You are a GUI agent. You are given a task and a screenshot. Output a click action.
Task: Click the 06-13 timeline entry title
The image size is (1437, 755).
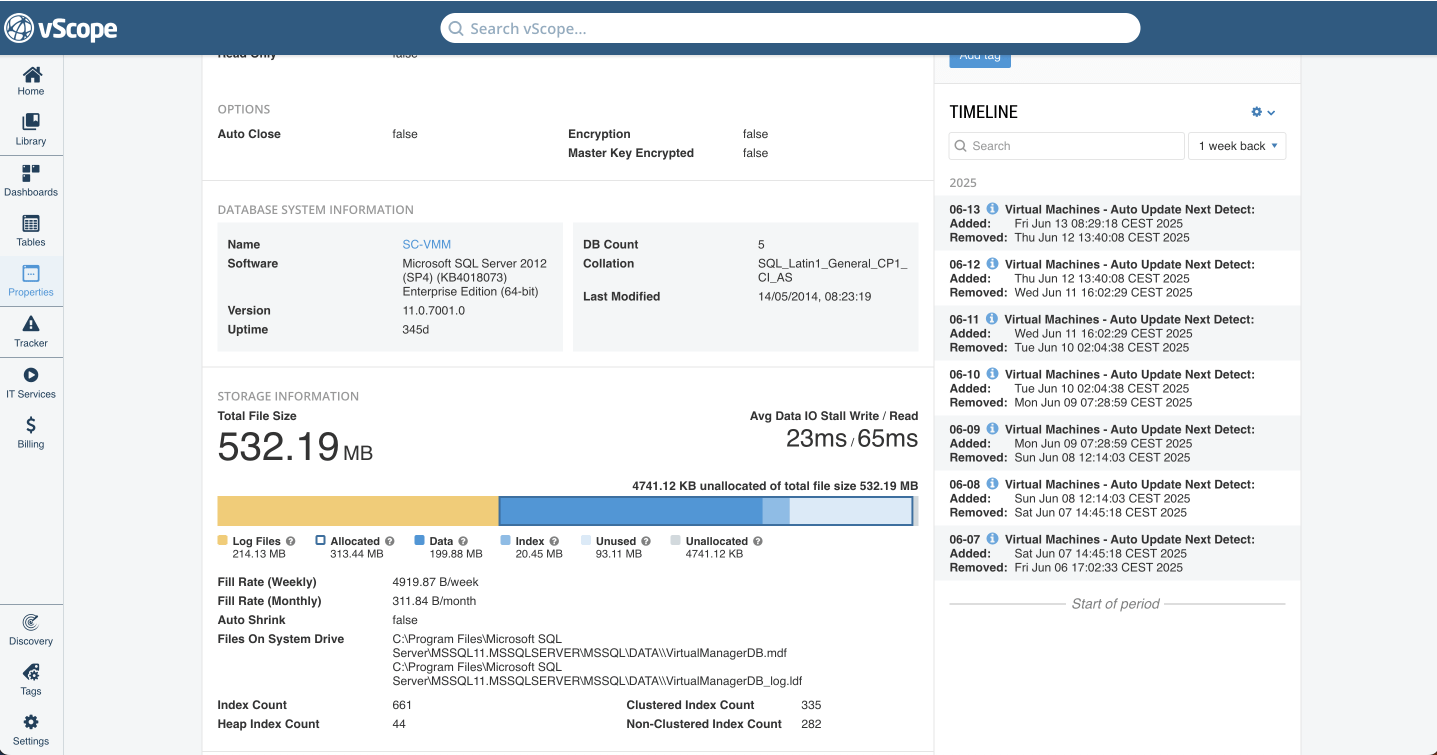(x=1129, y=209)
